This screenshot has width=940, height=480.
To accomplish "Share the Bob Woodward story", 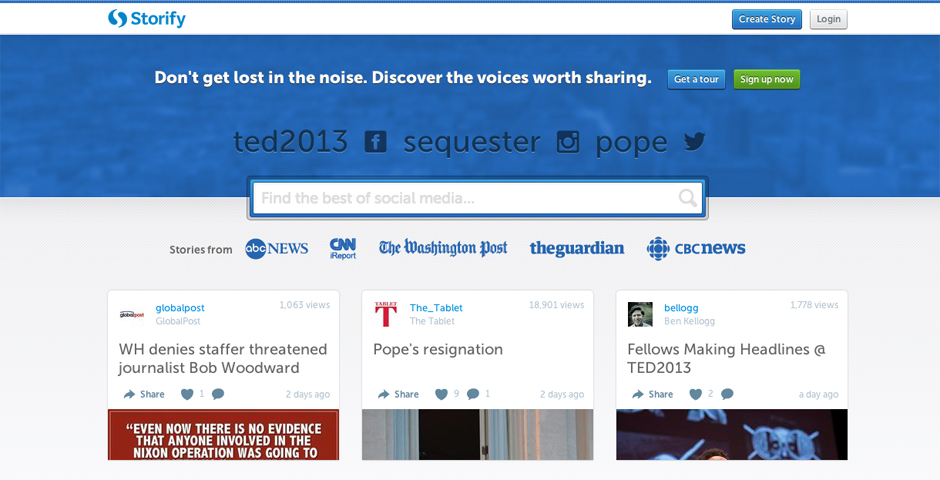I will point(144,394).
